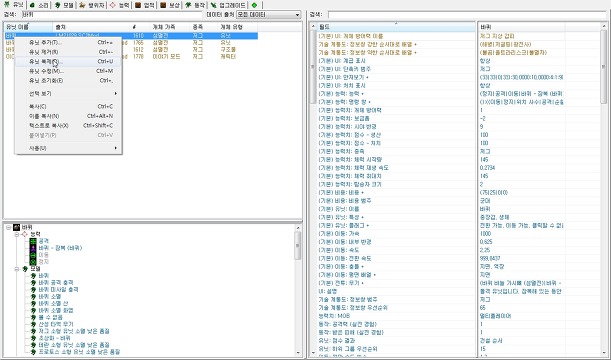Collapse the 바퀴 root tree node
This screenshot has width=611, height=360.
(8, 227)
